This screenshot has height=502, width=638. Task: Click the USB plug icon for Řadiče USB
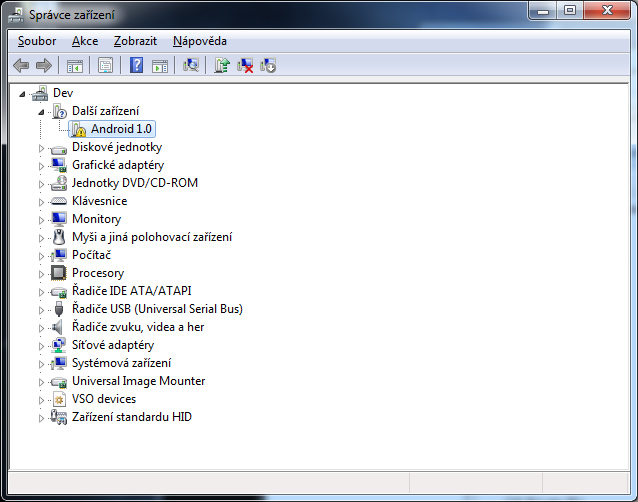[59, 309]
